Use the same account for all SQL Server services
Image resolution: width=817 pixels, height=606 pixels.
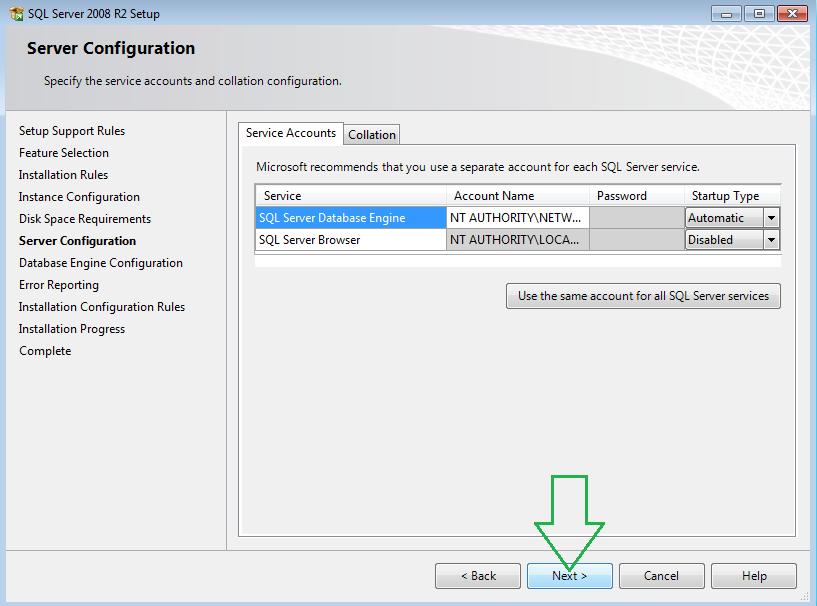pos(643,296)
